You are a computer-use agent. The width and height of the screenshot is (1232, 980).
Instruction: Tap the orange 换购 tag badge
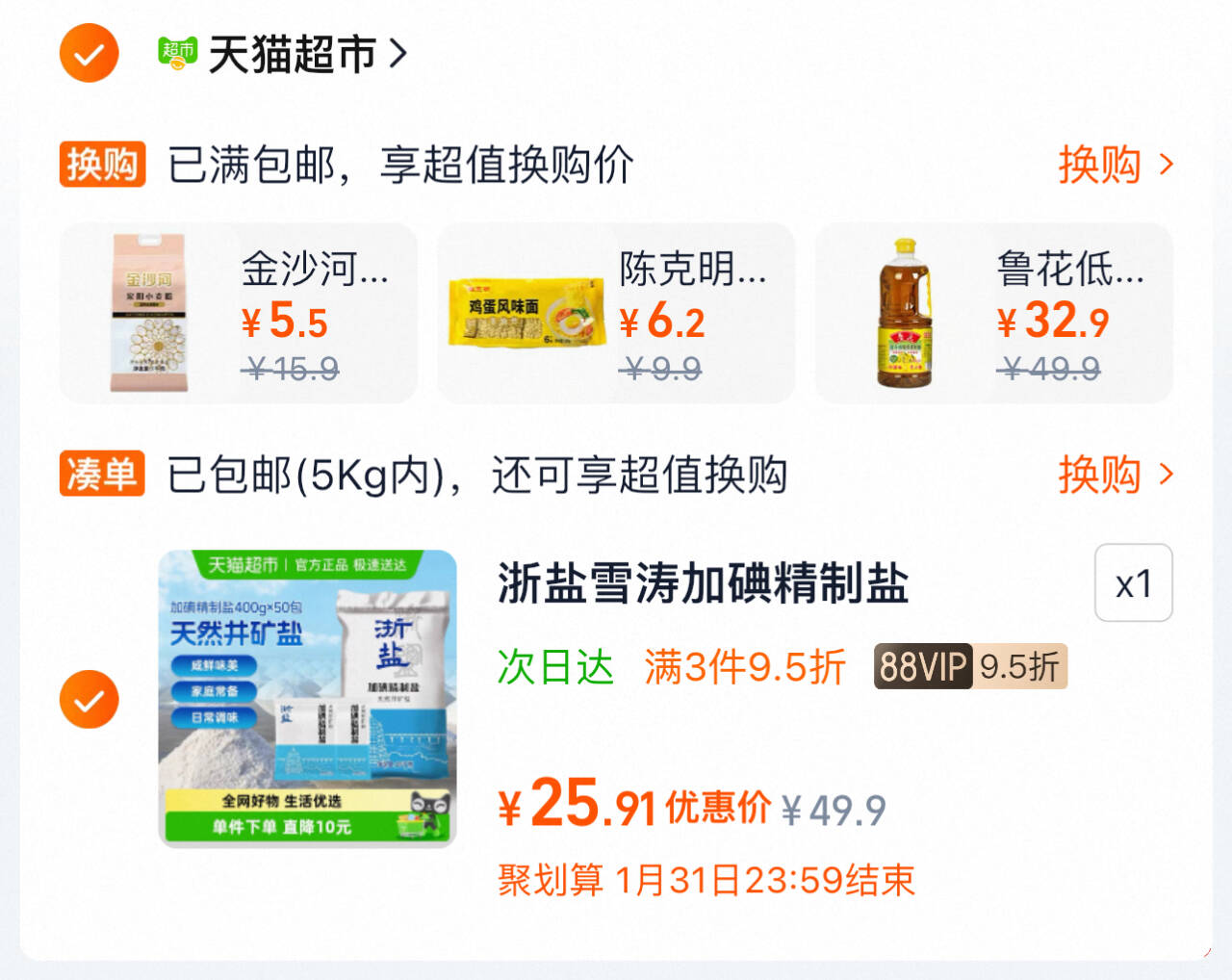102,164
